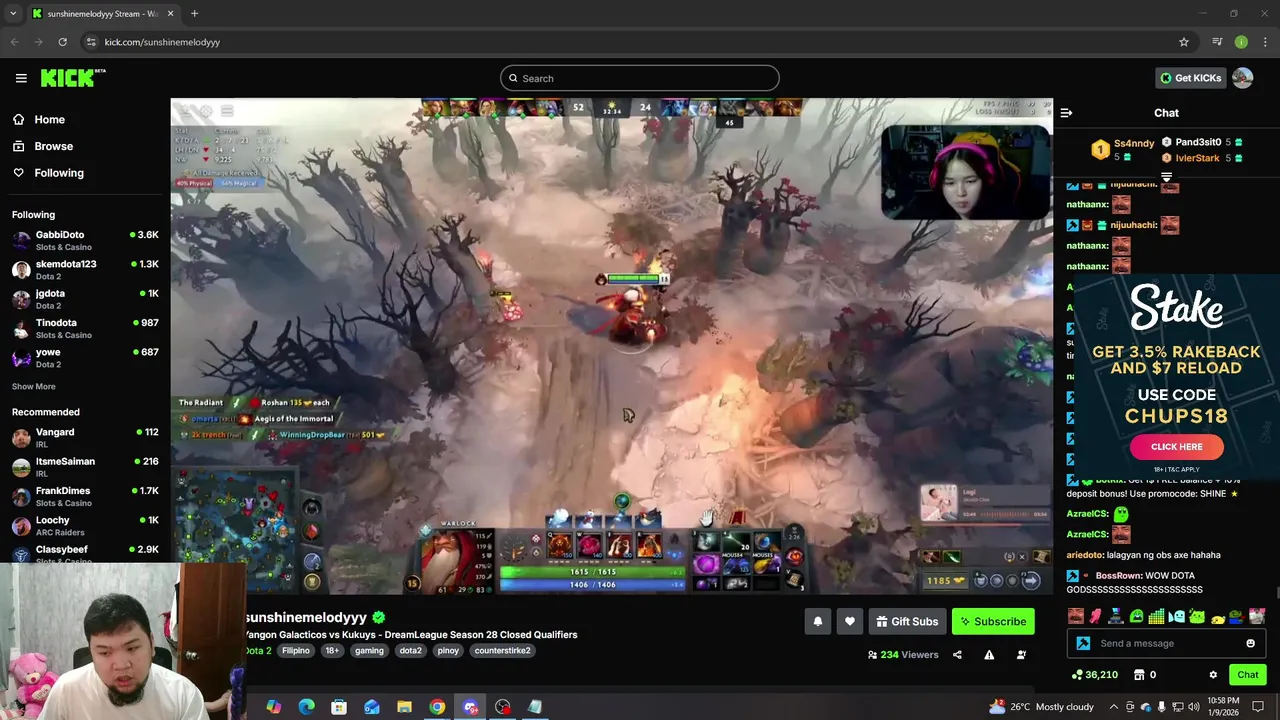Follow channel with heart button

click(850, 622)
